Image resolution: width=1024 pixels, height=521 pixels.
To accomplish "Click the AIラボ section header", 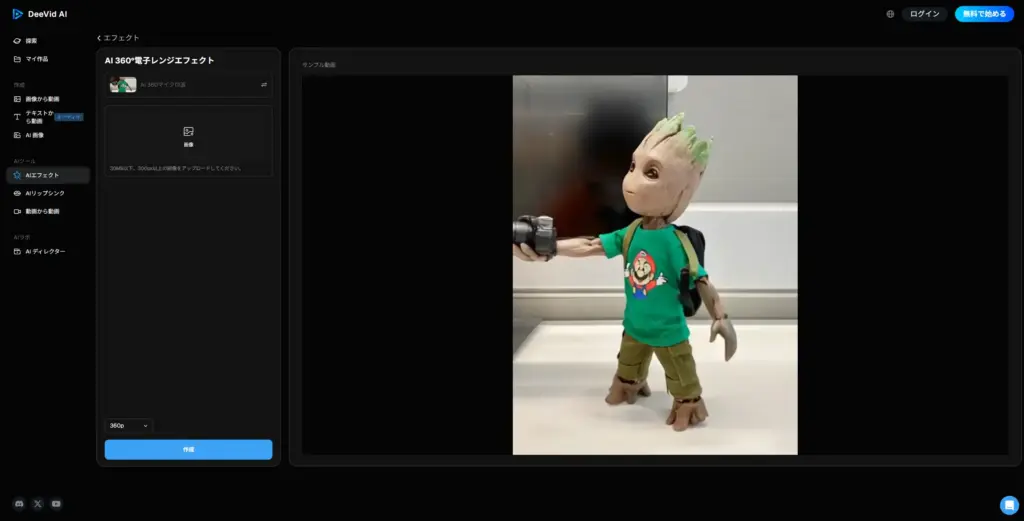I will tap(22, 238).
